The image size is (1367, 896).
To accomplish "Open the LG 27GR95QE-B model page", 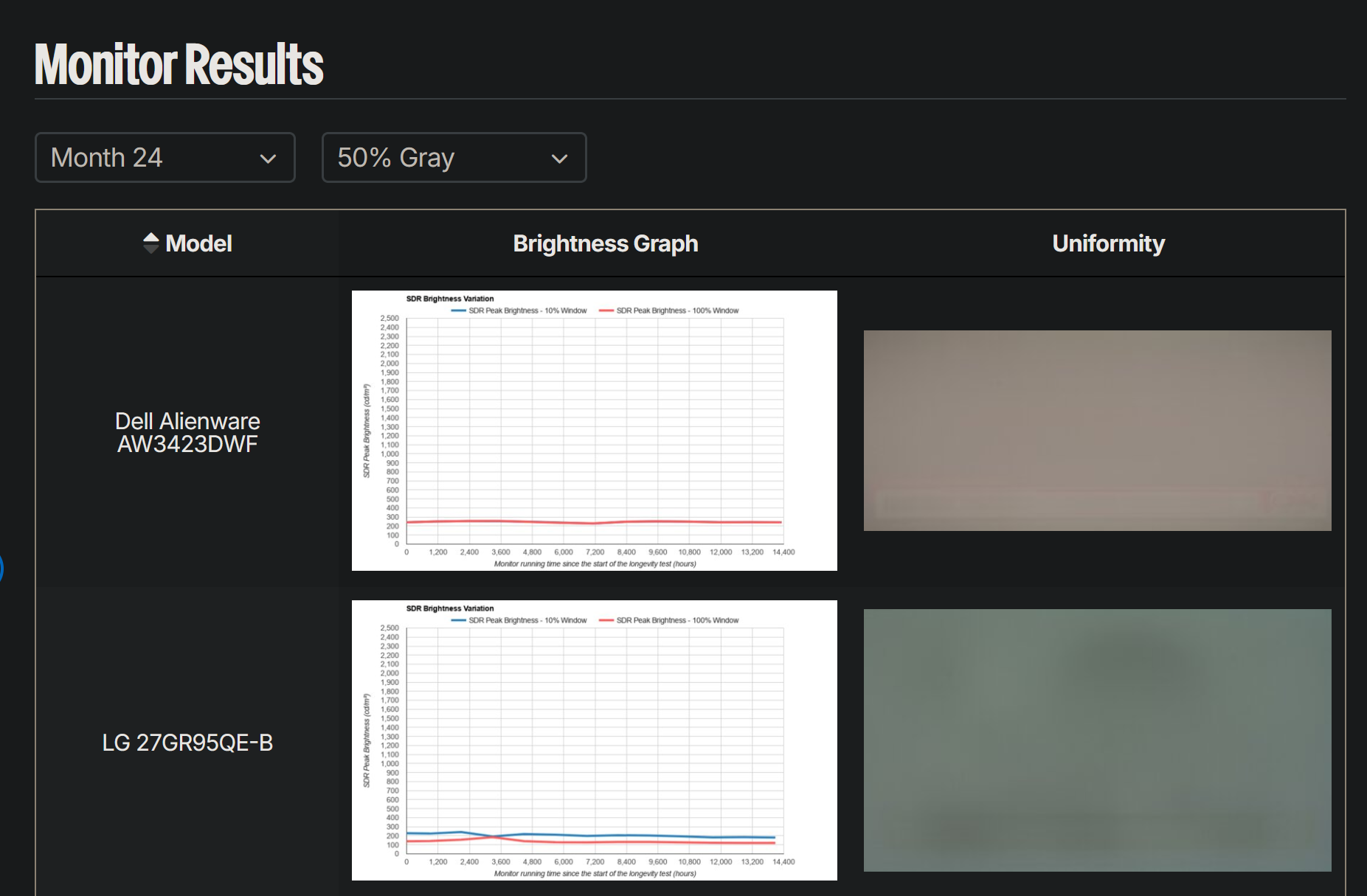I will point(188,743).
